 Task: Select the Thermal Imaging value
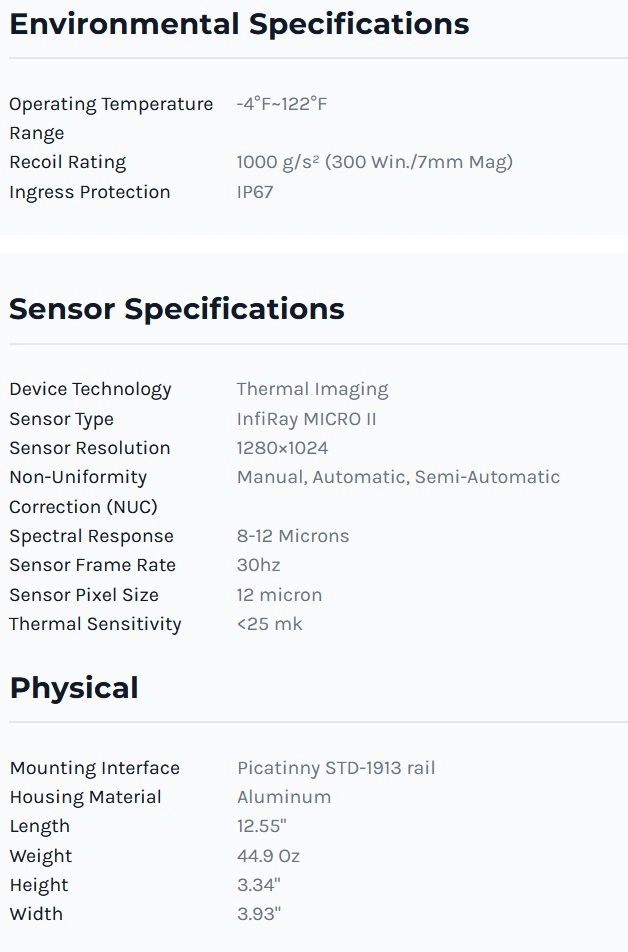[313, 389]
